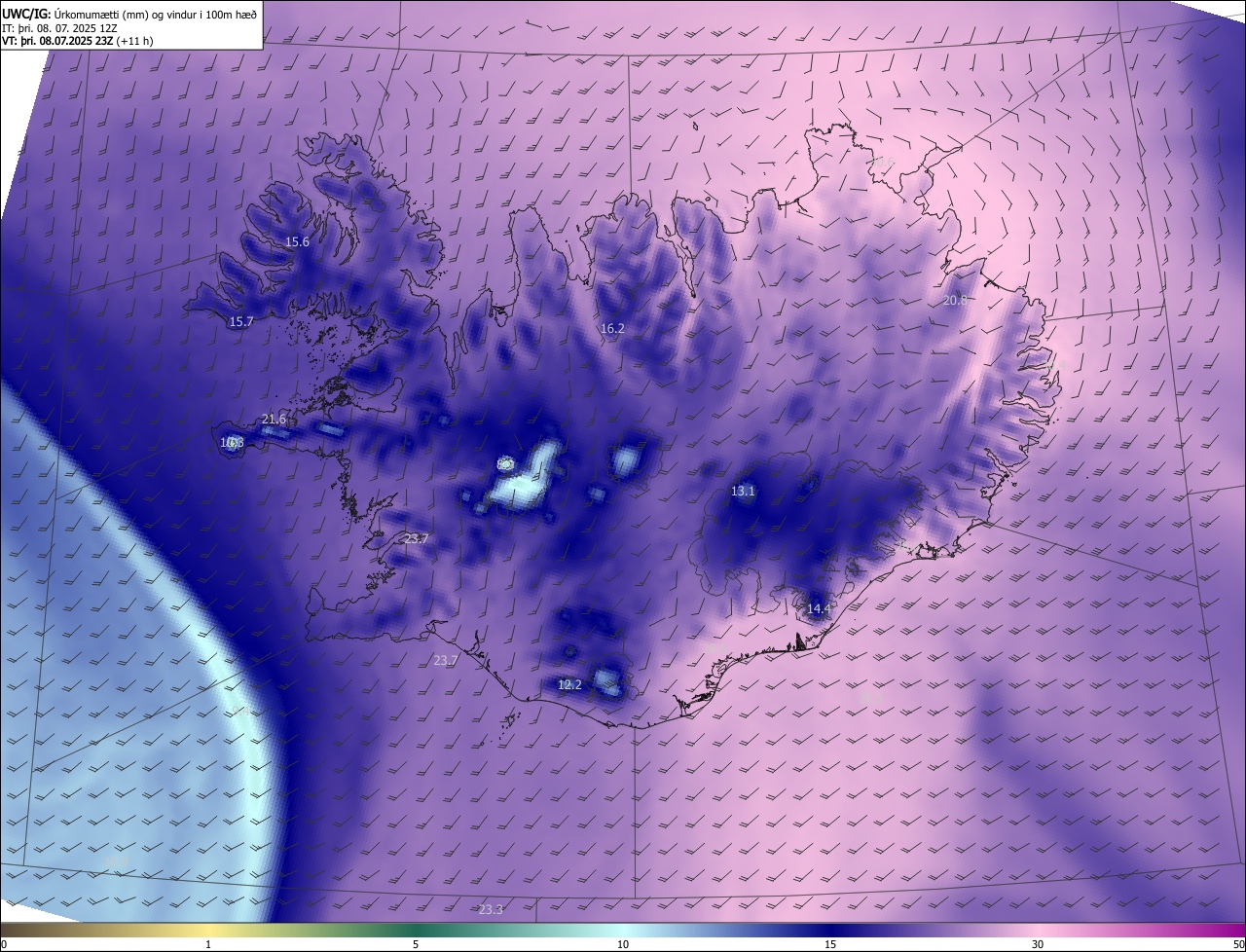The width and height of the screenshot is (1246, 952).
Task: Select the '15' tick on the color scale
Action: click(x=830, y=944)
